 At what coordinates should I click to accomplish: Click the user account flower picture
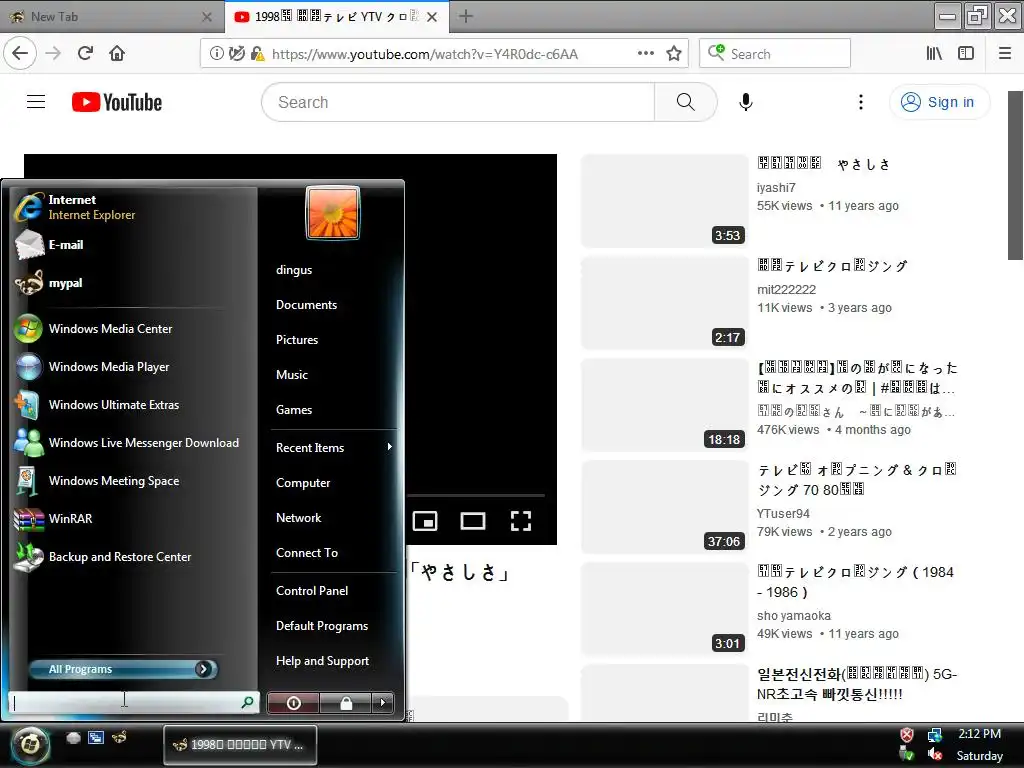tap(332, 213)
